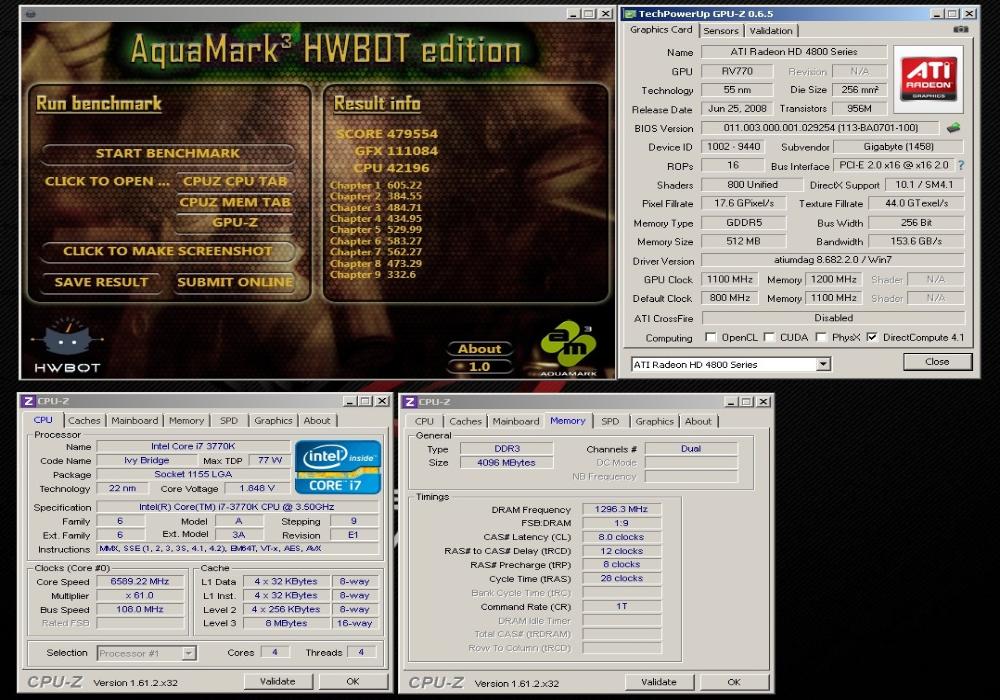
Task: Click the GFX 111084 result text
Action: pyautogui.click(x=396, y=151)
